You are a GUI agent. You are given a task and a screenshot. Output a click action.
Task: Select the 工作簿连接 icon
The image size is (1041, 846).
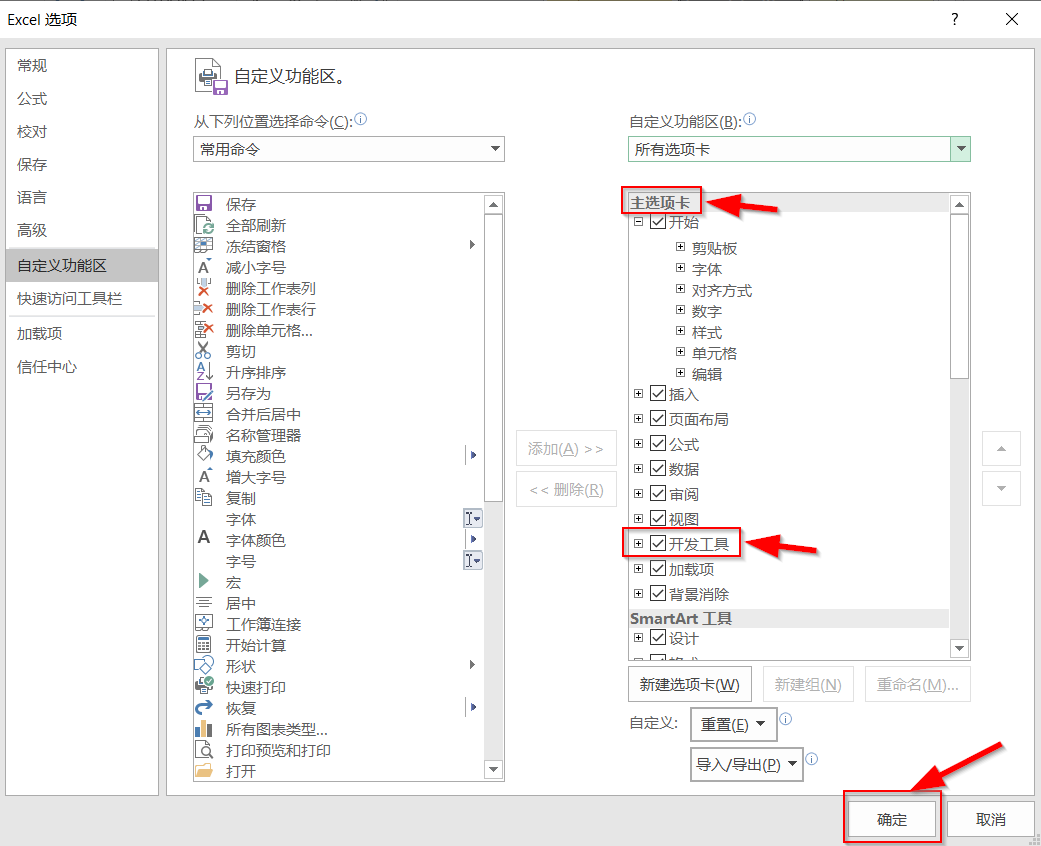[x=204, y=623]
